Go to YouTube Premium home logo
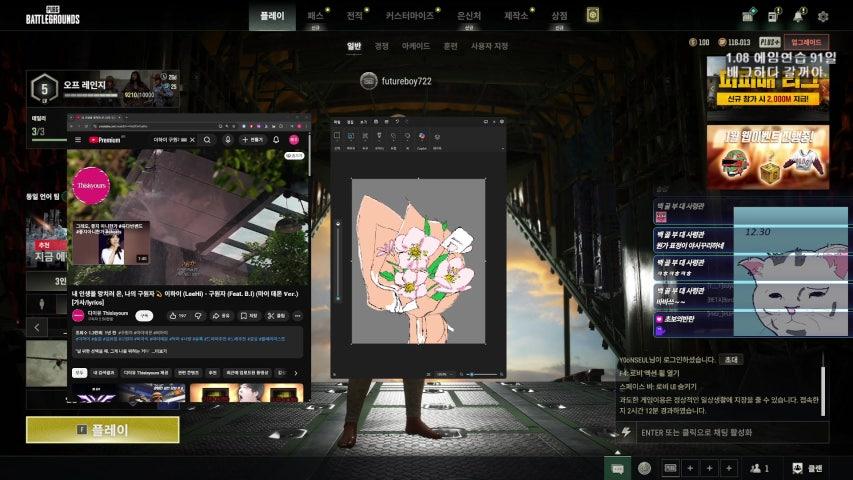 tap(104, 140)
